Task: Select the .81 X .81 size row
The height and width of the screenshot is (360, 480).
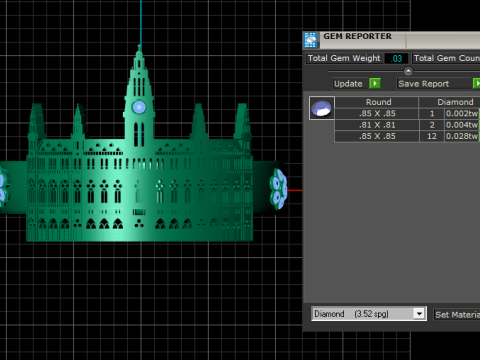Action: point(407,125)
